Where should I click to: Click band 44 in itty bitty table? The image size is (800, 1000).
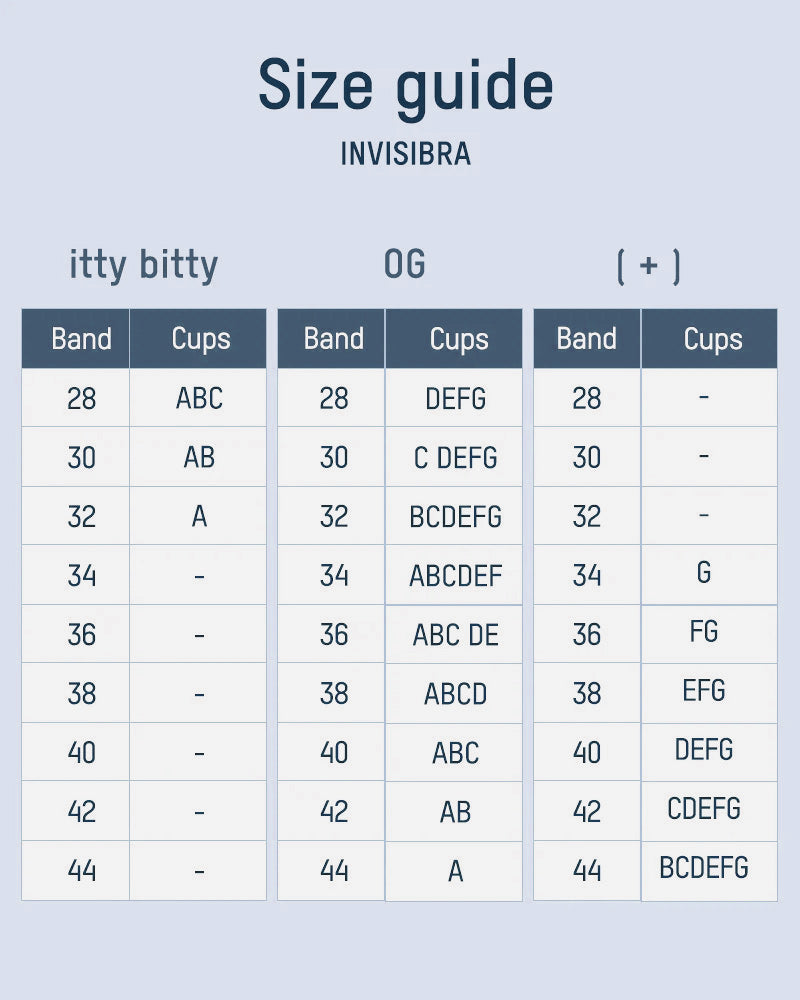81,871
